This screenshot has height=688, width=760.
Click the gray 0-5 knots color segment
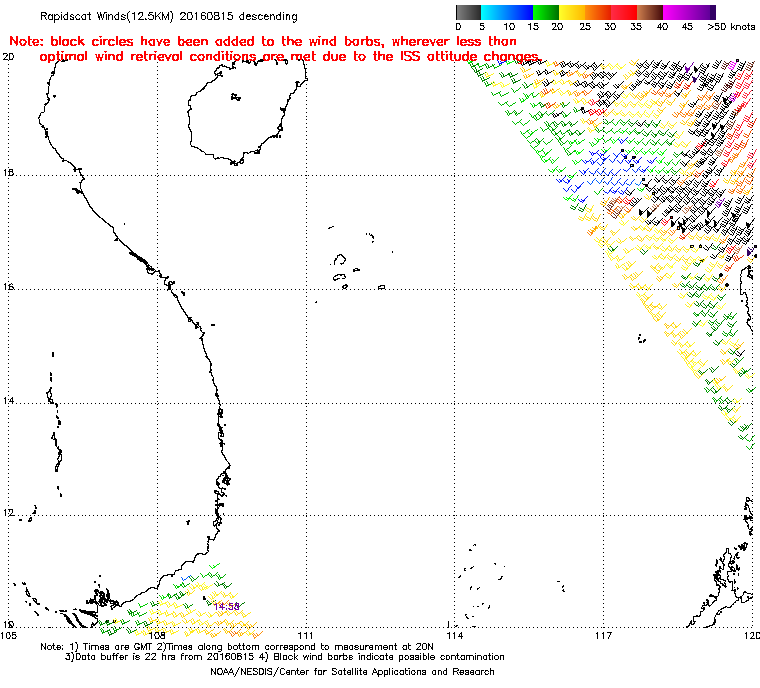tap(468, 12)
